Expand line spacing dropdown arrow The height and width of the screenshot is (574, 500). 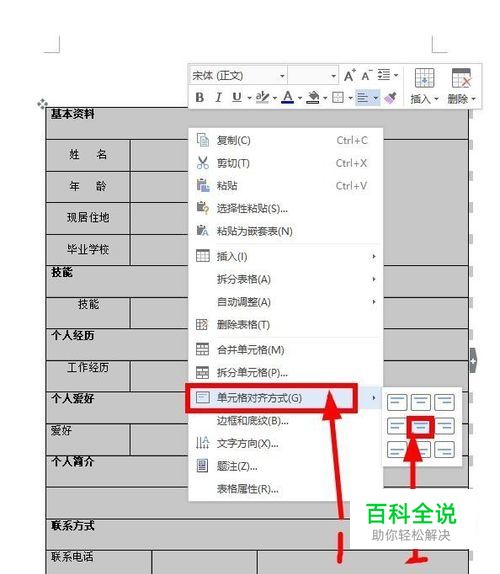point(396,75)
